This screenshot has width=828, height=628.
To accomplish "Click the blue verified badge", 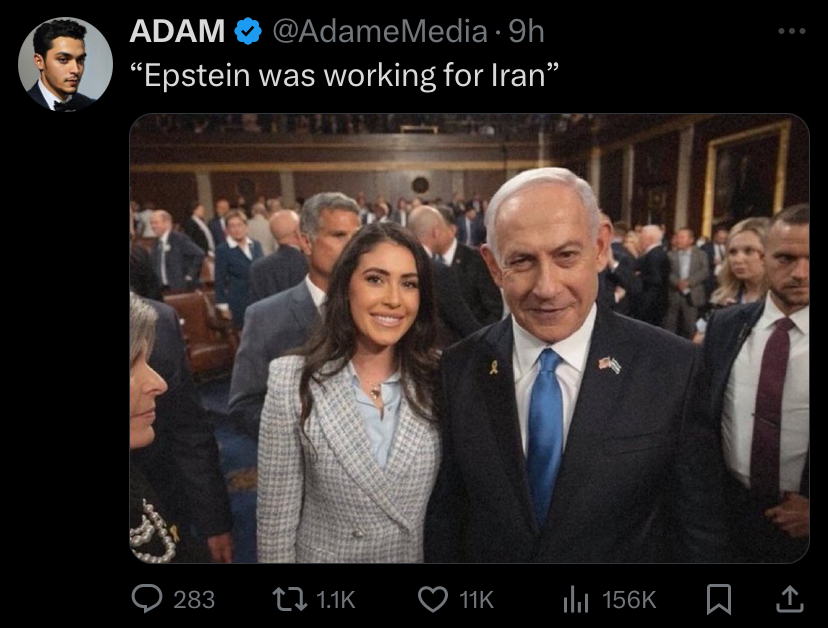I will click(x=248, y=31).
